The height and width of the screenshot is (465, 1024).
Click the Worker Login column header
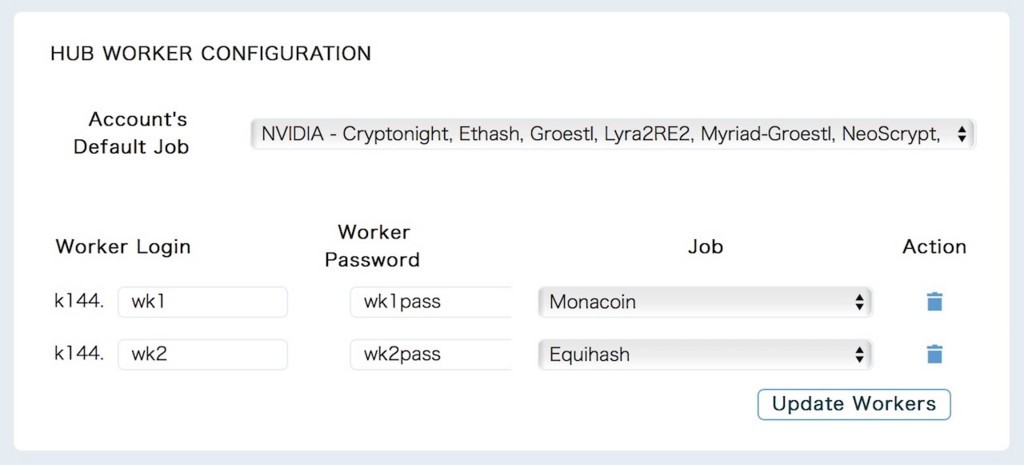(x=123, y=246)
